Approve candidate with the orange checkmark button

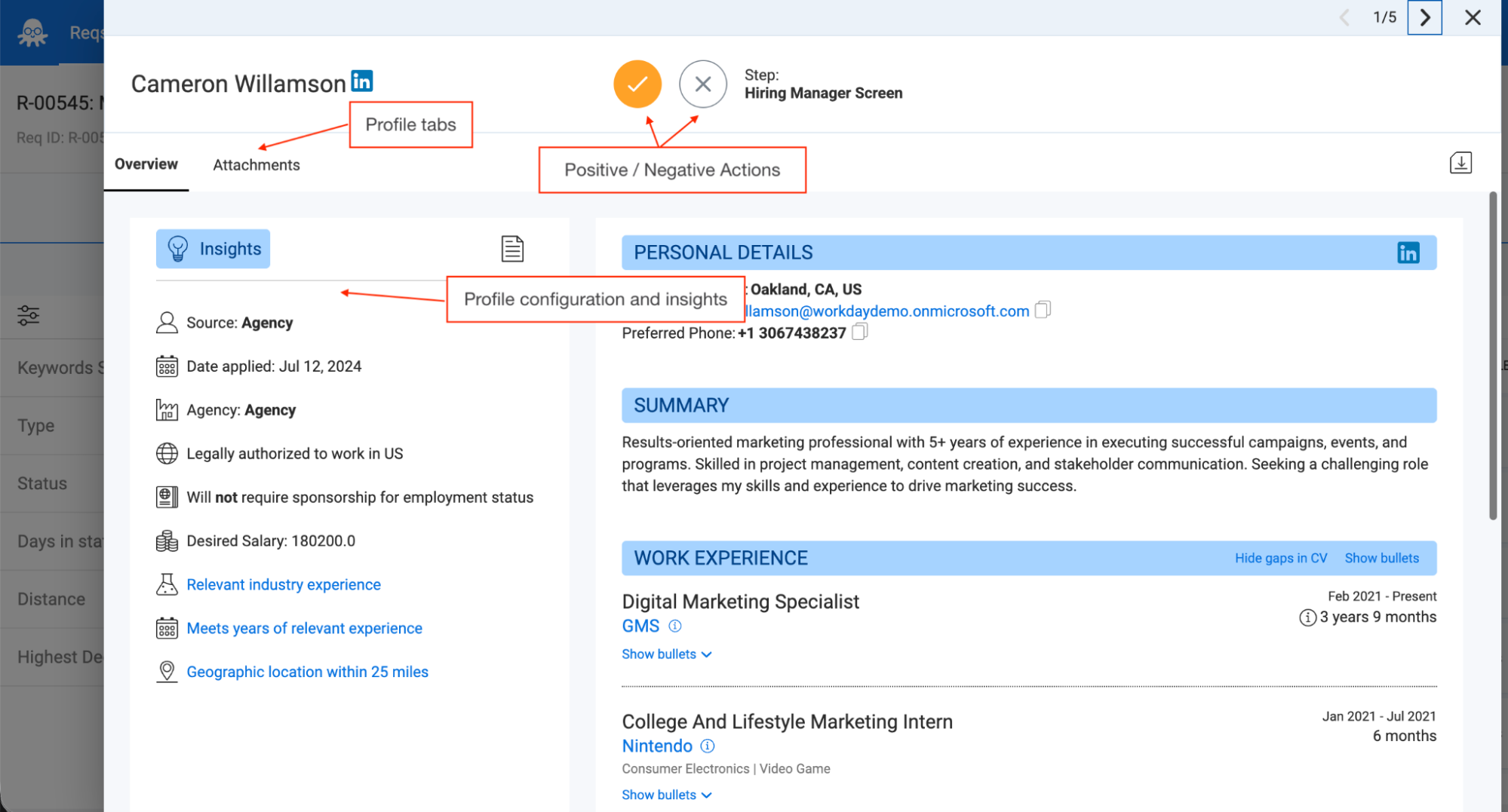[x=637, y=84]
